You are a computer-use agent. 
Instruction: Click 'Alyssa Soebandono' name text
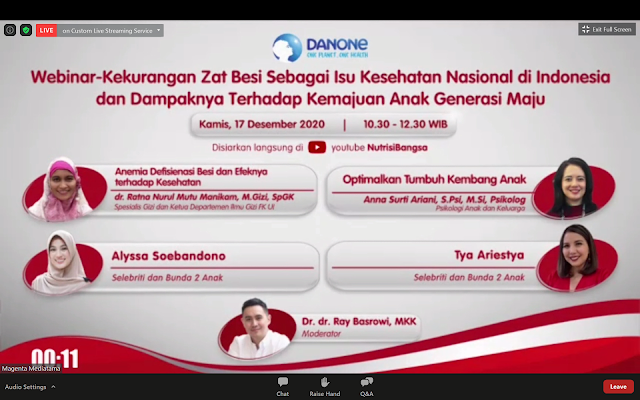tap(169, 256)
